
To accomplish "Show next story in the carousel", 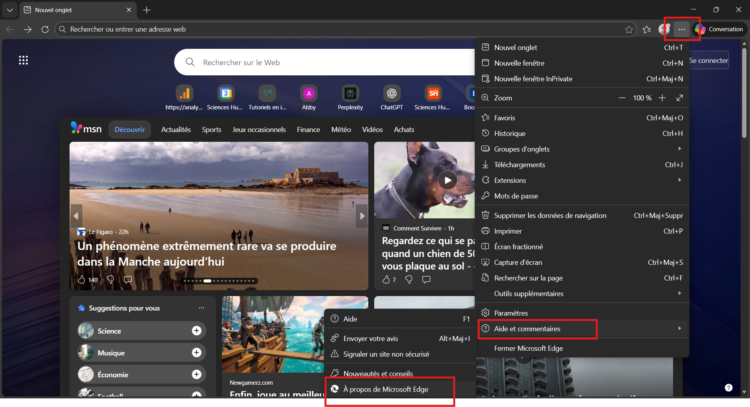I will coord(362,216).
